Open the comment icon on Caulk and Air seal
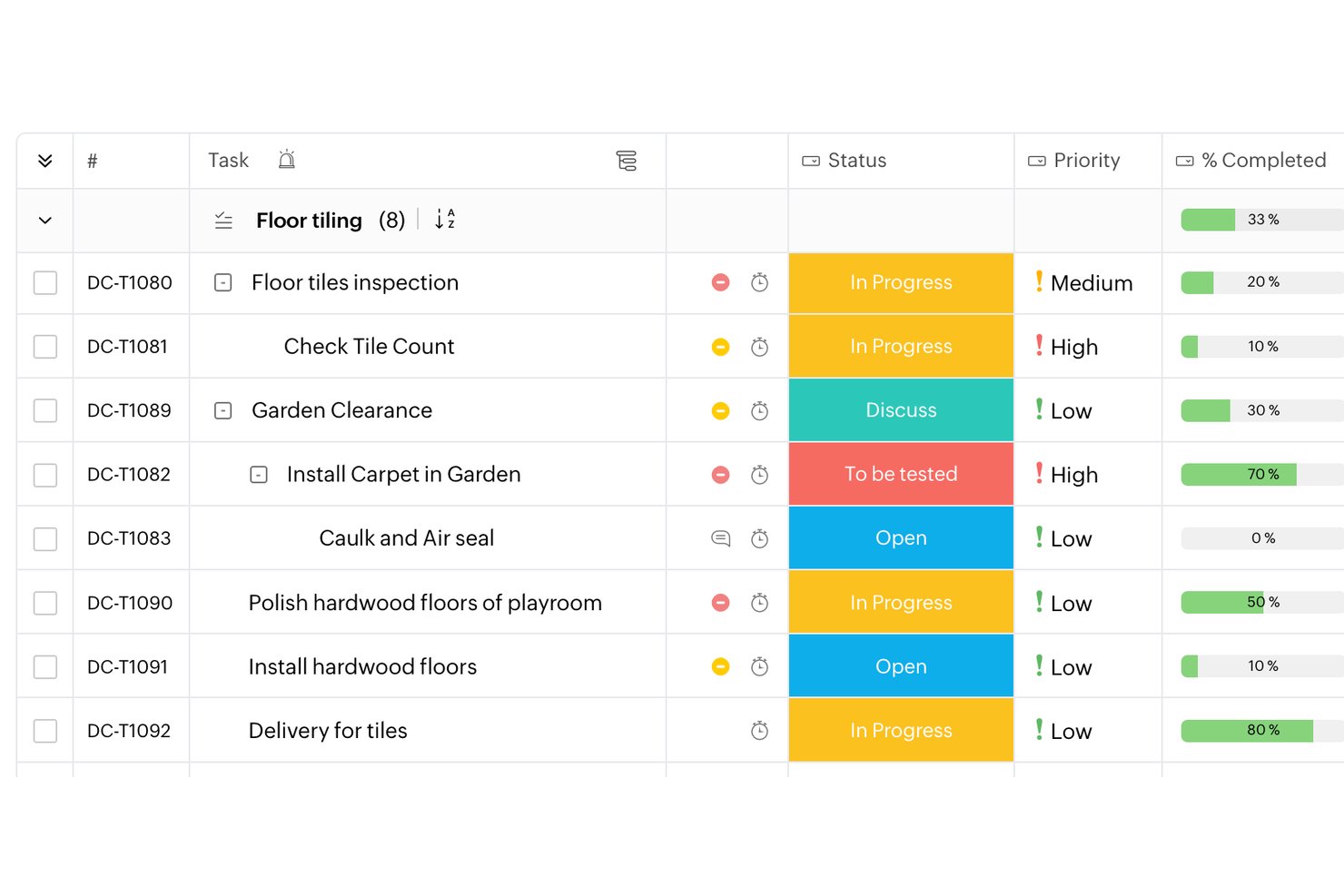1344x896 pixels. [721, 538]
